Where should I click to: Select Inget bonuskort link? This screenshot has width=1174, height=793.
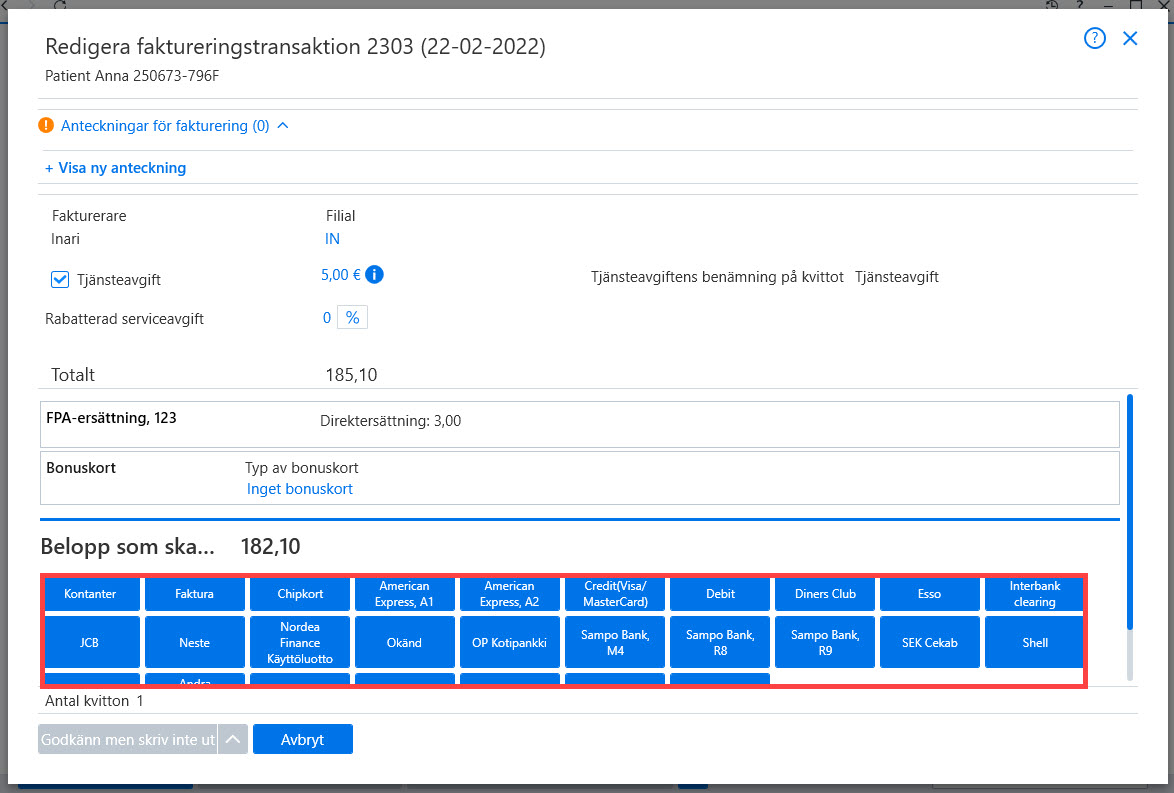tap(299, 489)
